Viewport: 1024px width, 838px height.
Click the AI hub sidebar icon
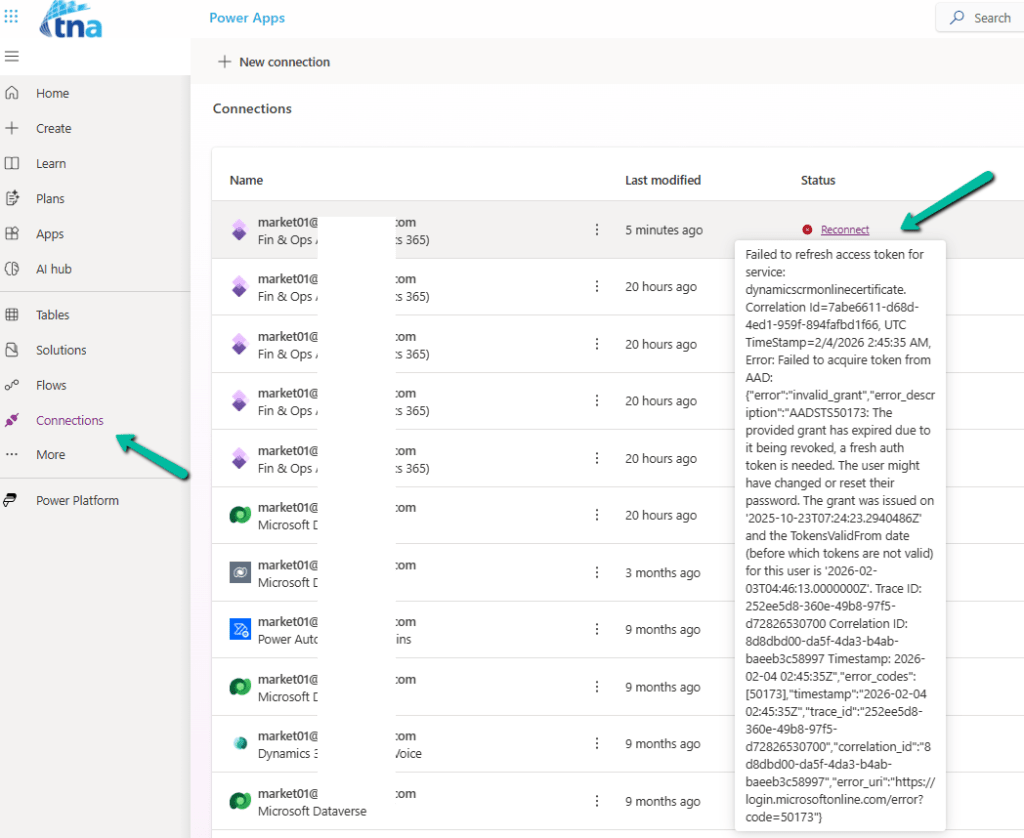pyautogui.click(x=12, y=269)
